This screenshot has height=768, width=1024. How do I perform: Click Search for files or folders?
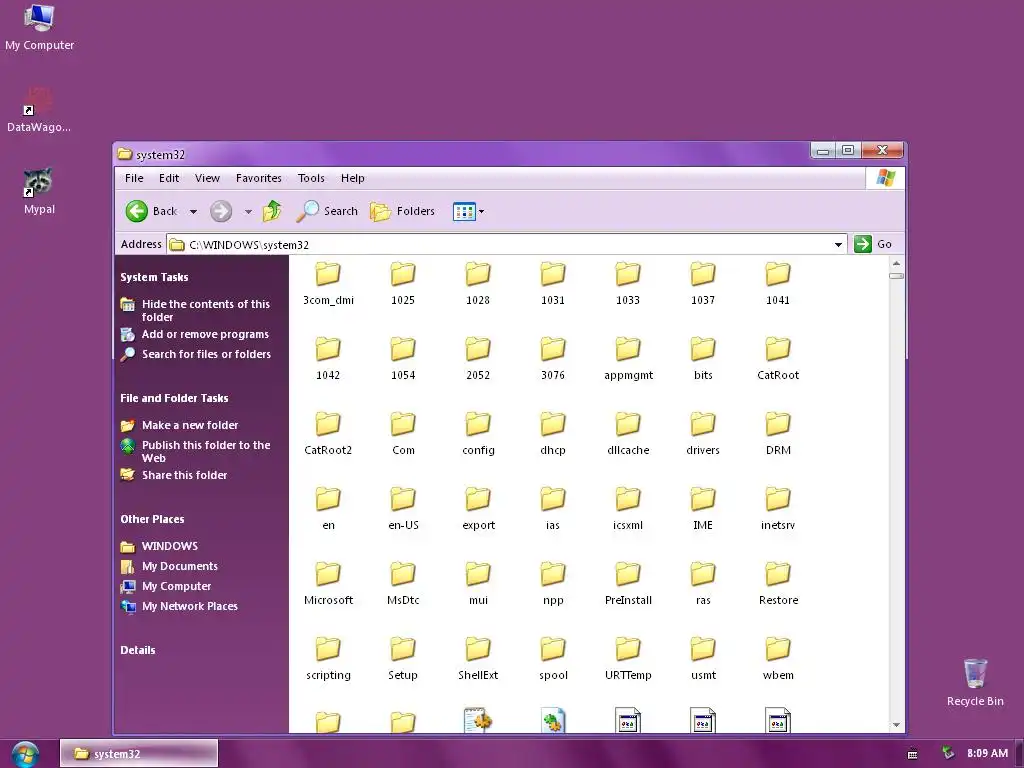pyautogui.click(x=206, y=354)
